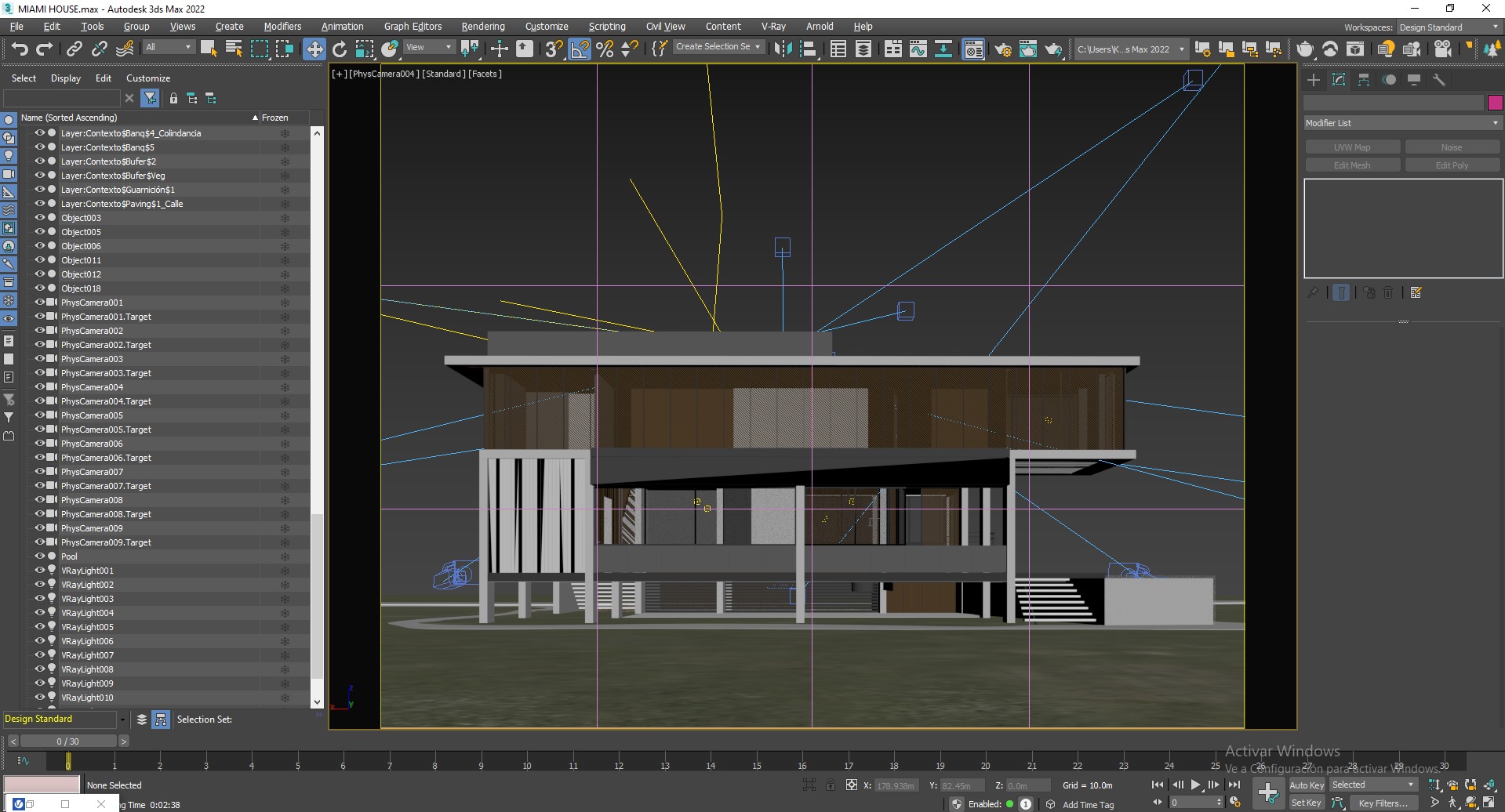Open the V-Ray menu
Screen dimensions: 1505x812
773,27
